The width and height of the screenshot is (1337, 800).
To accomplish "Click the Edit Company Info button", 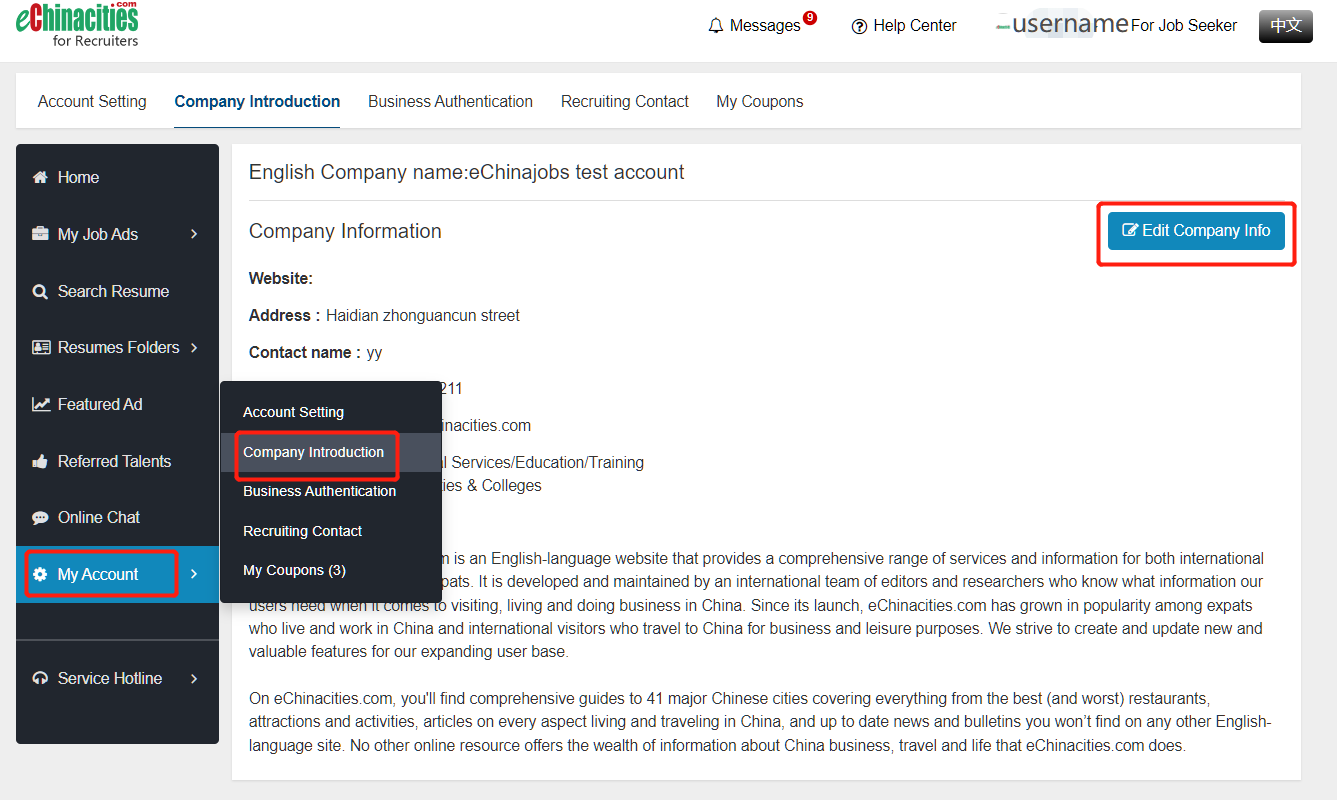I will coord(1196,231).
